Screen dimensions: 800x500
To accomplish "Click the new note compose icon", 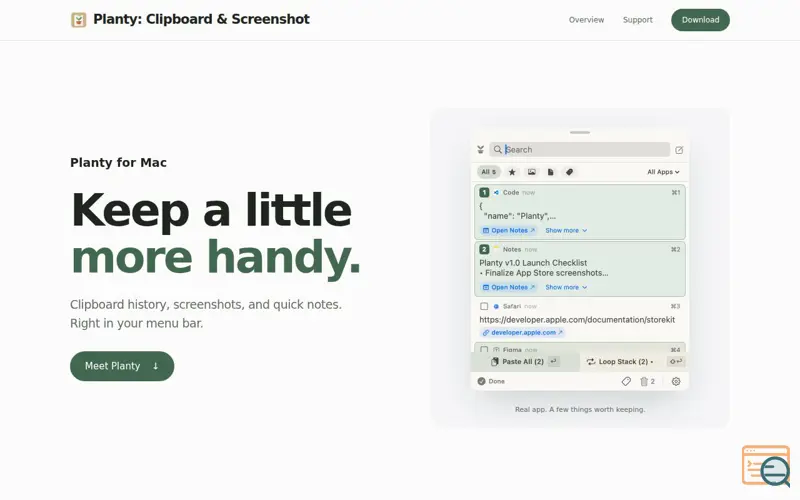I will 679,150.
